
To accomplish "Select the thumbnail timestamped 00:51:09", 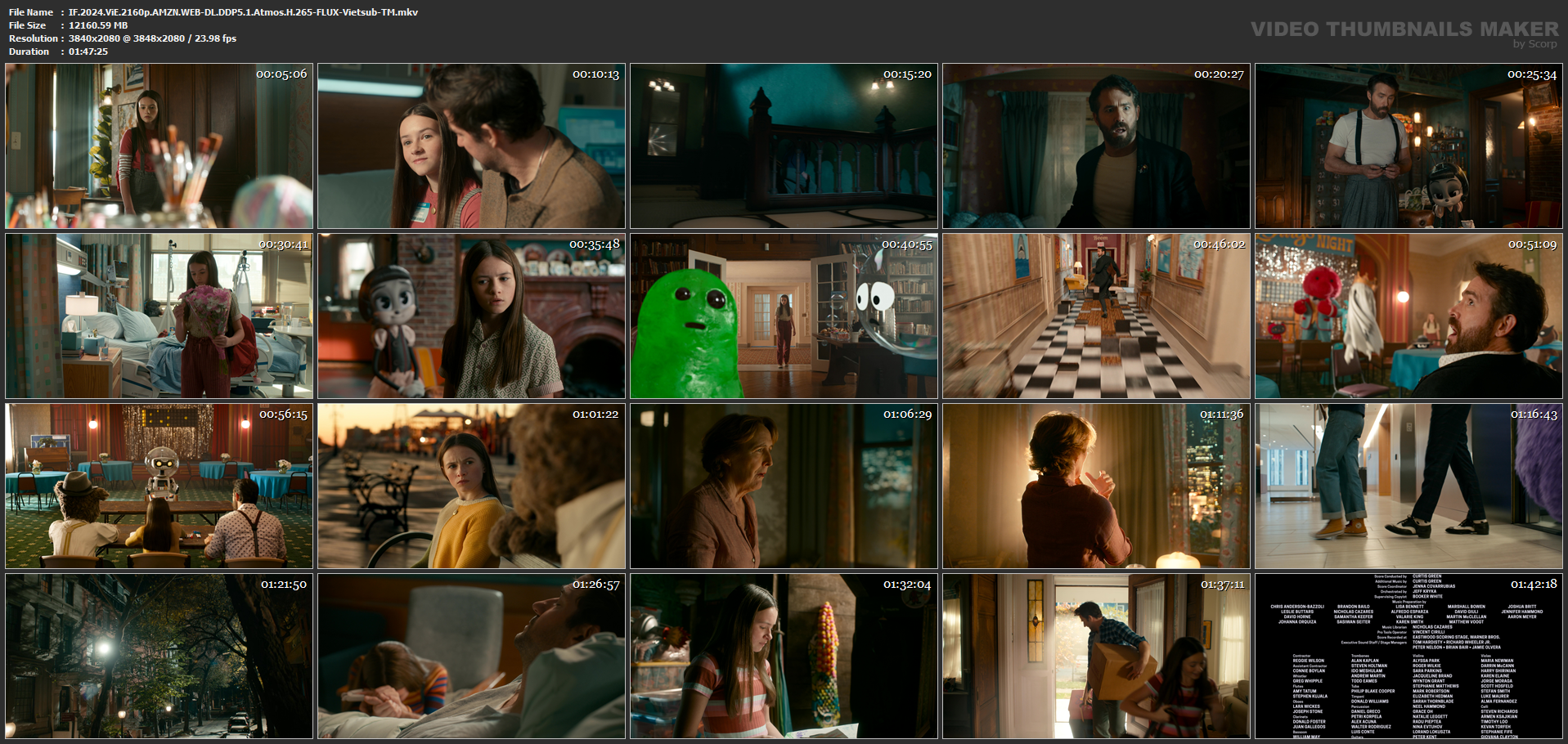I will pos(1409,316).
